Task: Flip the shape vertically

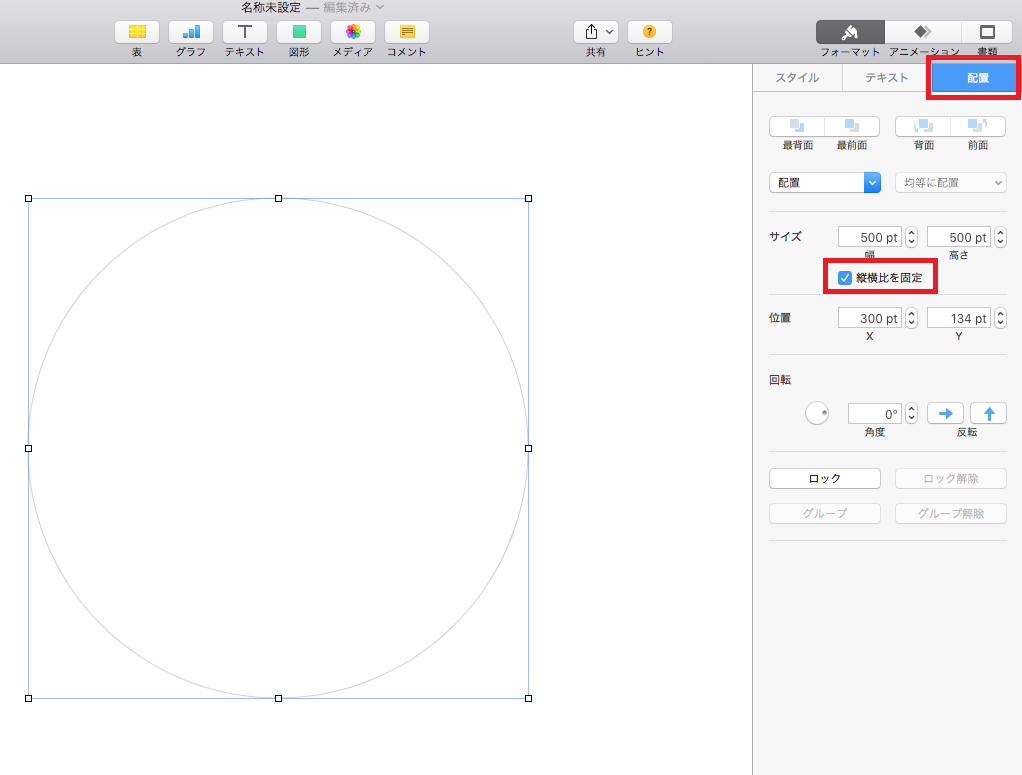Action: 989,413
